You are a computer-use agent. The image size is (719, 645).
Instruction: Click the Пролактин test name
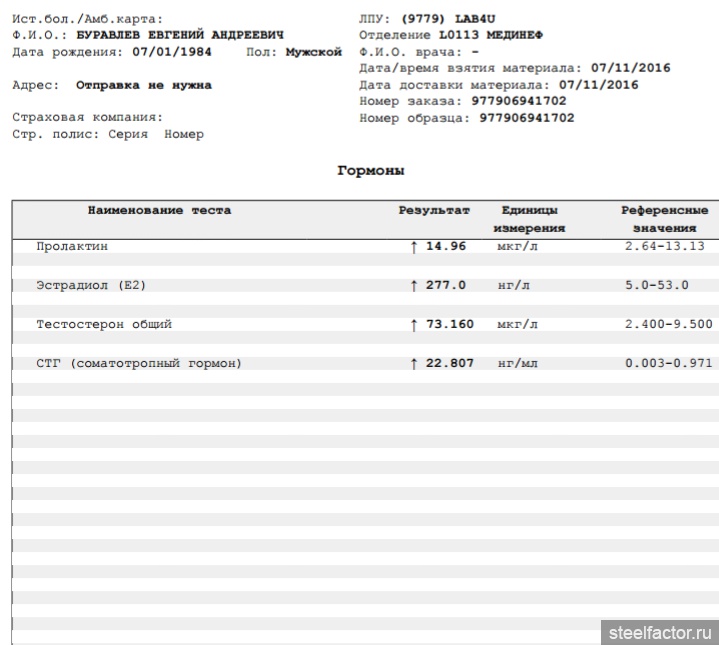click(x=72, y=246)
